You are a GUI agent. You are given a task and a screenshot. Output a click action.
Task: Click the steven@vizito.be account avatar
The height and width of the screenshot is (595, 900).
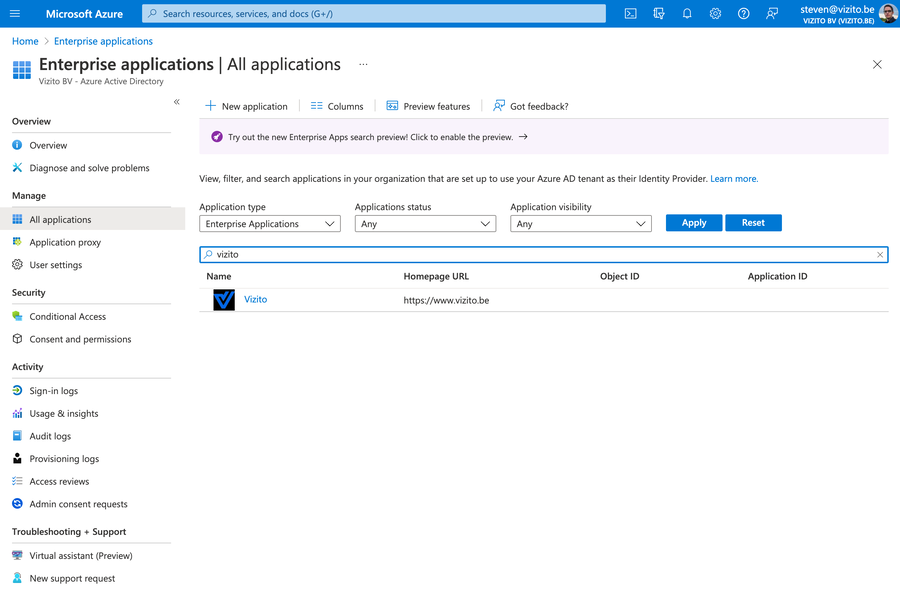coord(887,13)
